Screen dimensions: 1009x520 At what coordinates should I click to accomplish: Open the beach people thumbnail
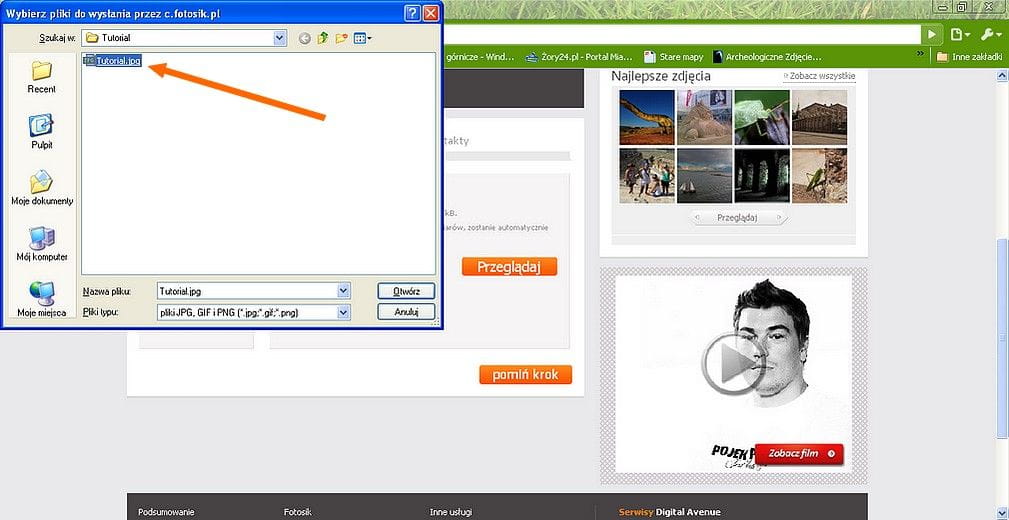(x=647, y=176)
